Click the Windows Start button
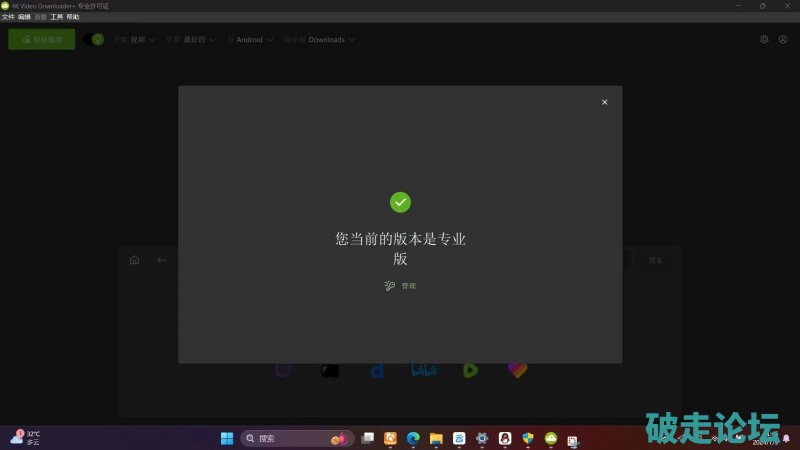Viewport: 800px width, 450px height. (x=226, y=438)
